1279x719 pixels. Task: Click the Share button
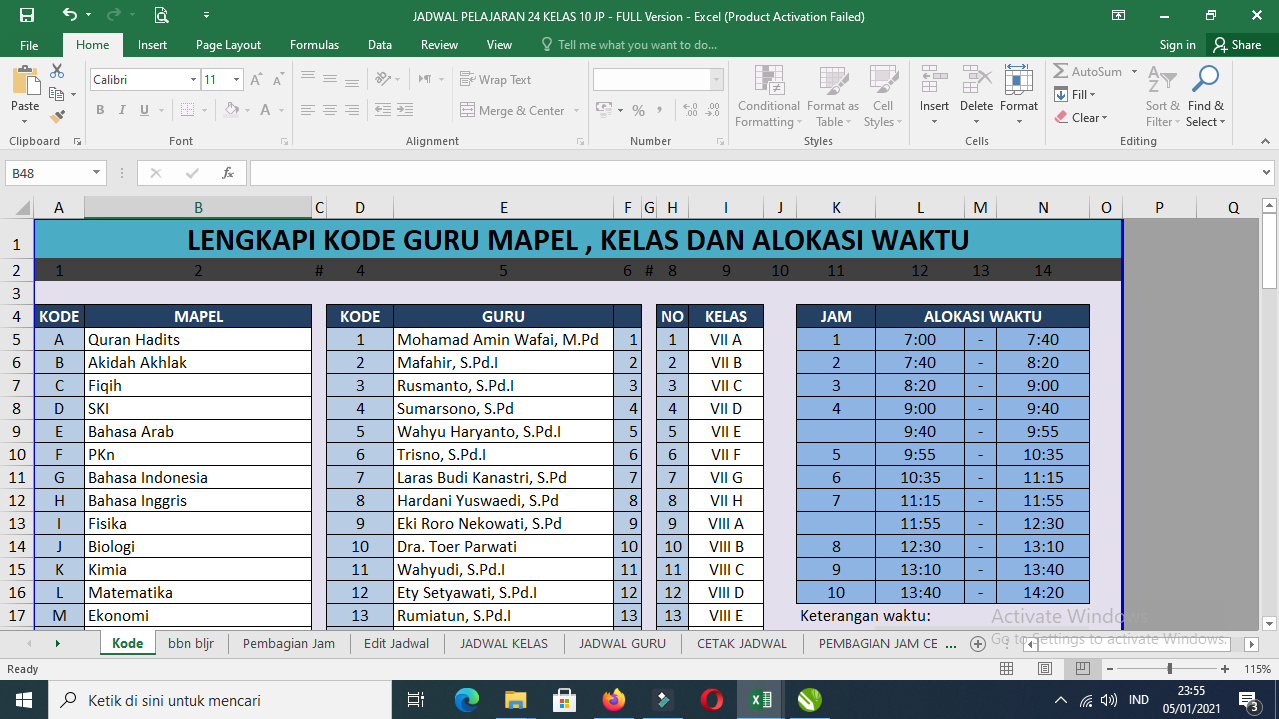tap(1237, 45)
